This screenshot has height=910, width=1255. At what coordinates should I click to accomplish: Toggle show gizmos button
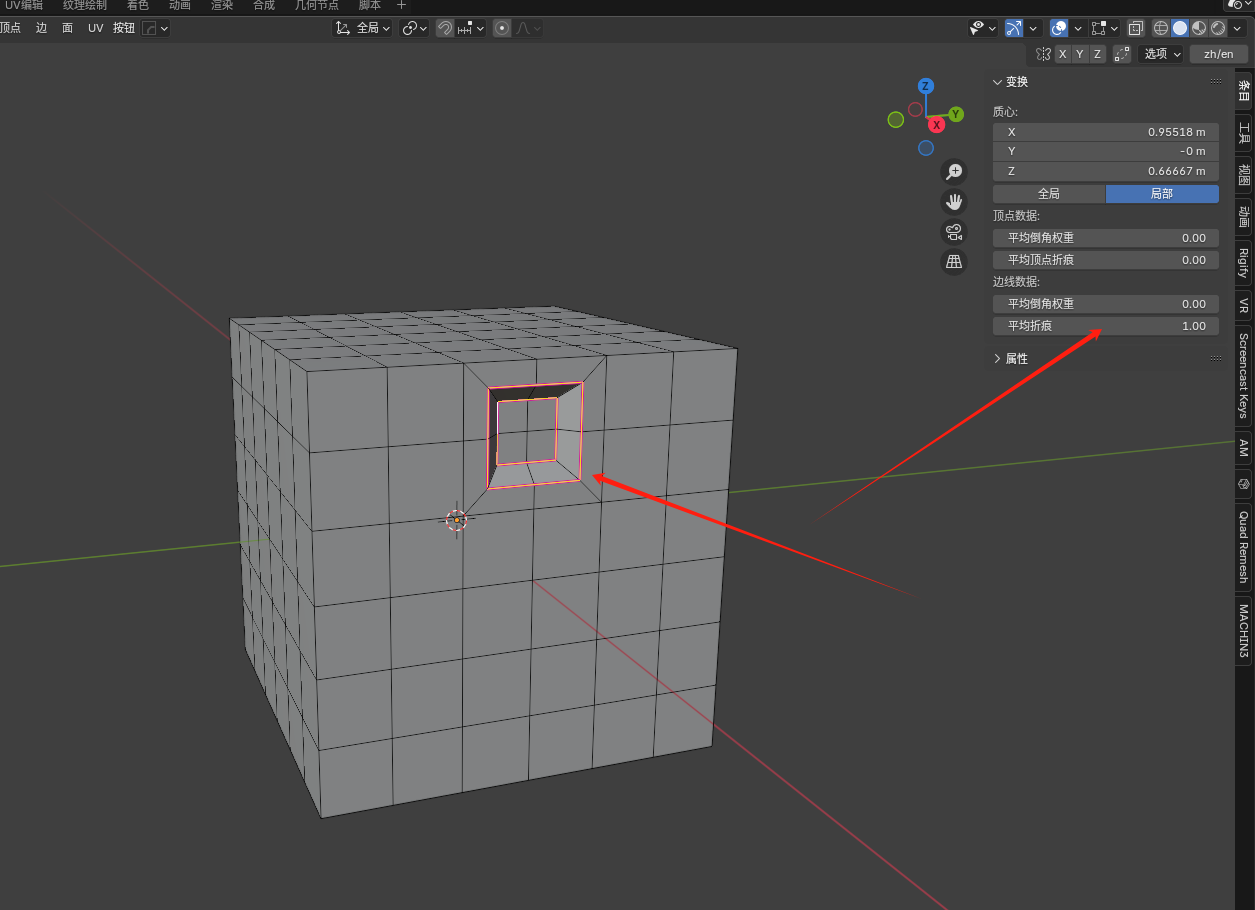(1014, 28)
